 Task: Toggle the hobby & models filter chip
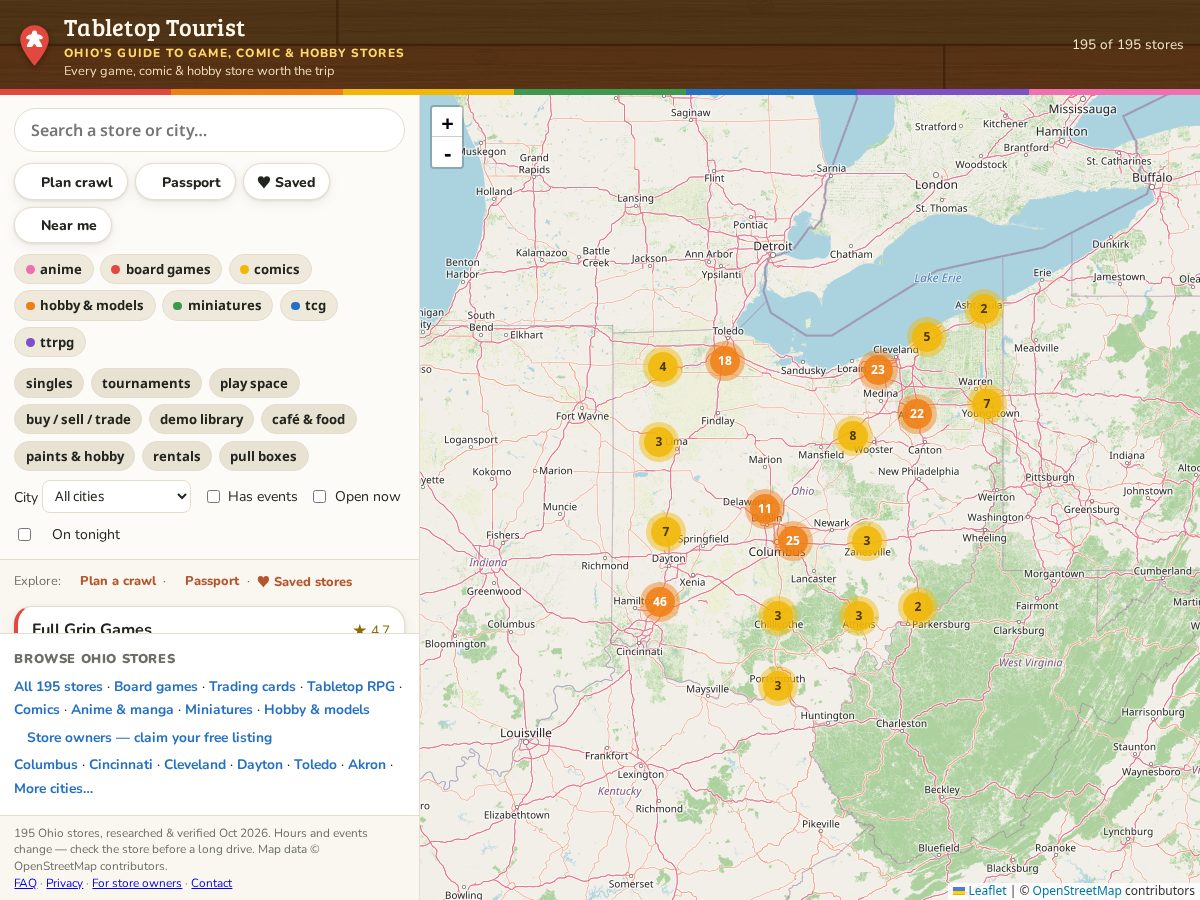click(x=85, y=305)
